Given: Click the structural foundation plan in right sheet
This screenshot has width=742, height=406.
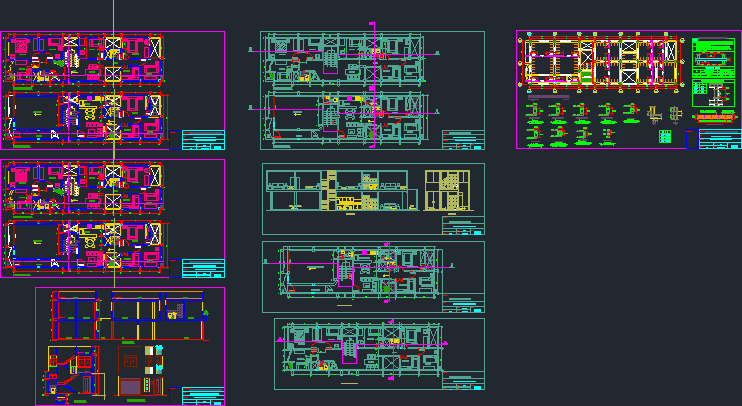Looking at the screenshot, I should [x=602, y=61].
